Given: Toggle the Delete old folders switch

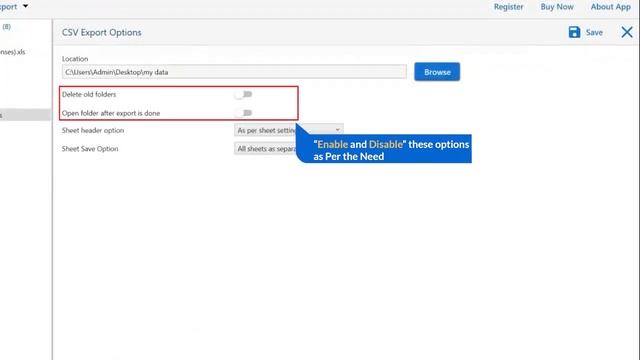Looking at the screenshot, I should tap(243, 94).
